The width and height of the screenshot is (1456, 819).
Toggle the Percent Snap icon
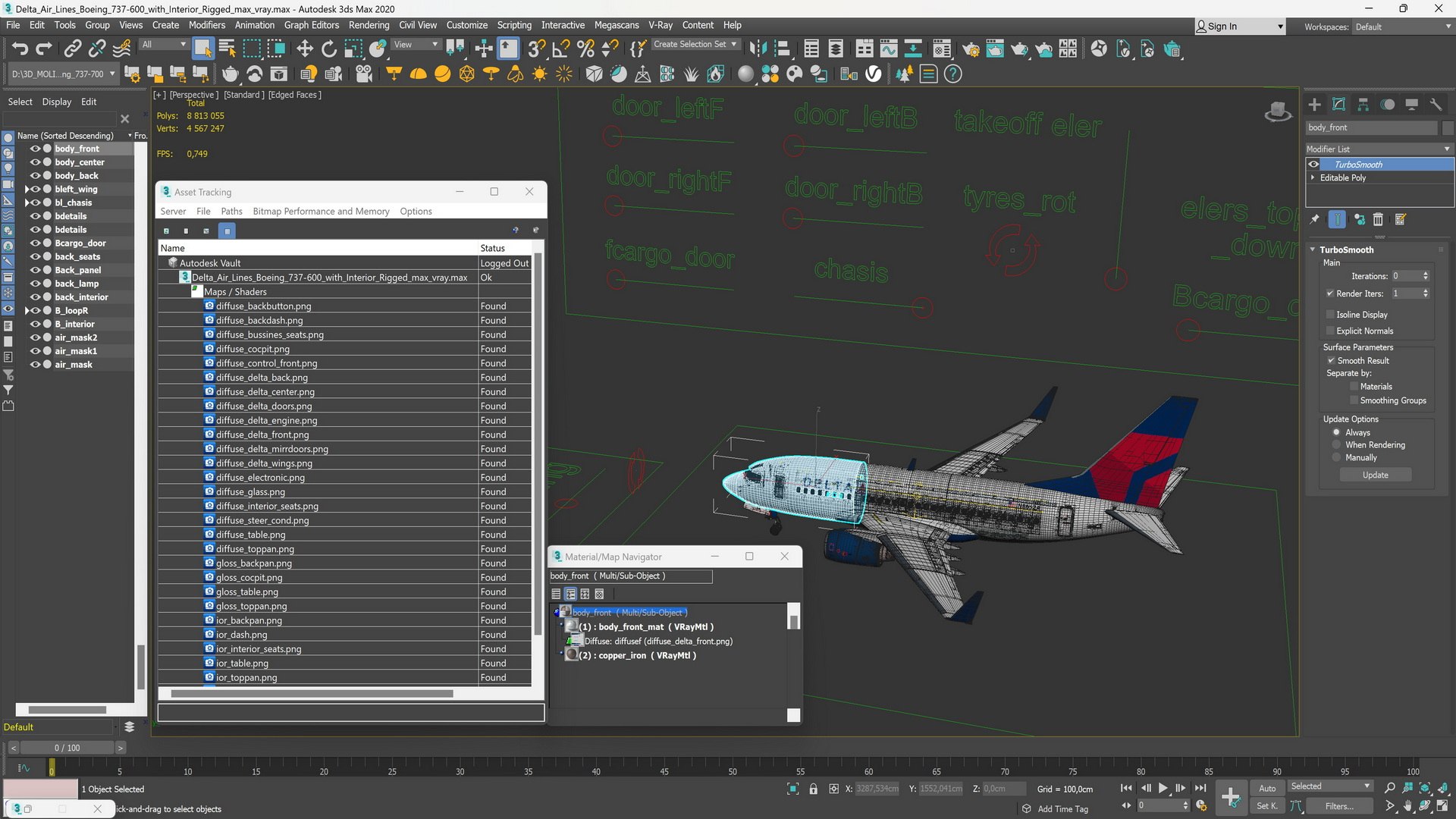click(585, 49)
